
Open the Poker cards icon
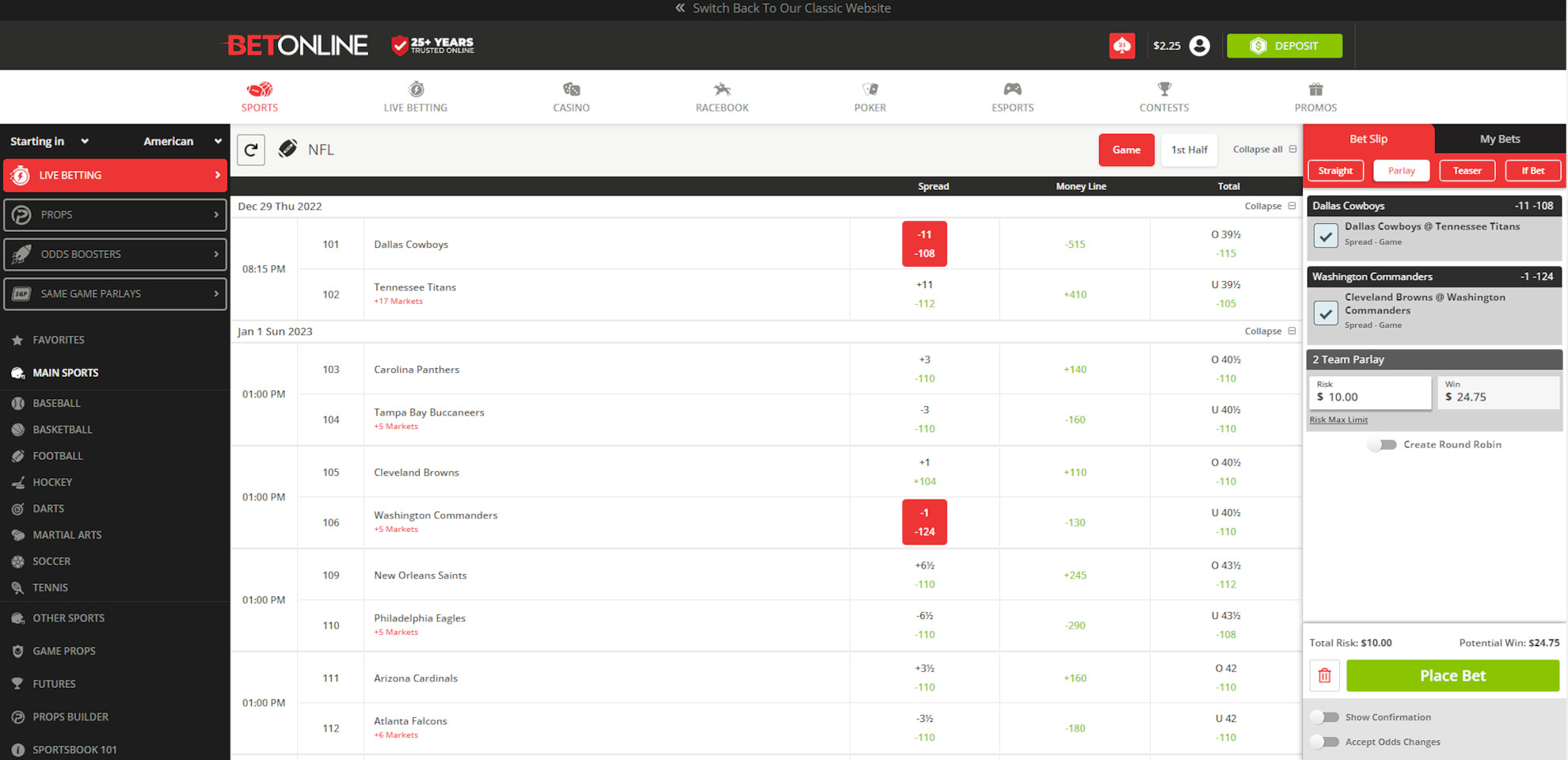870,89
